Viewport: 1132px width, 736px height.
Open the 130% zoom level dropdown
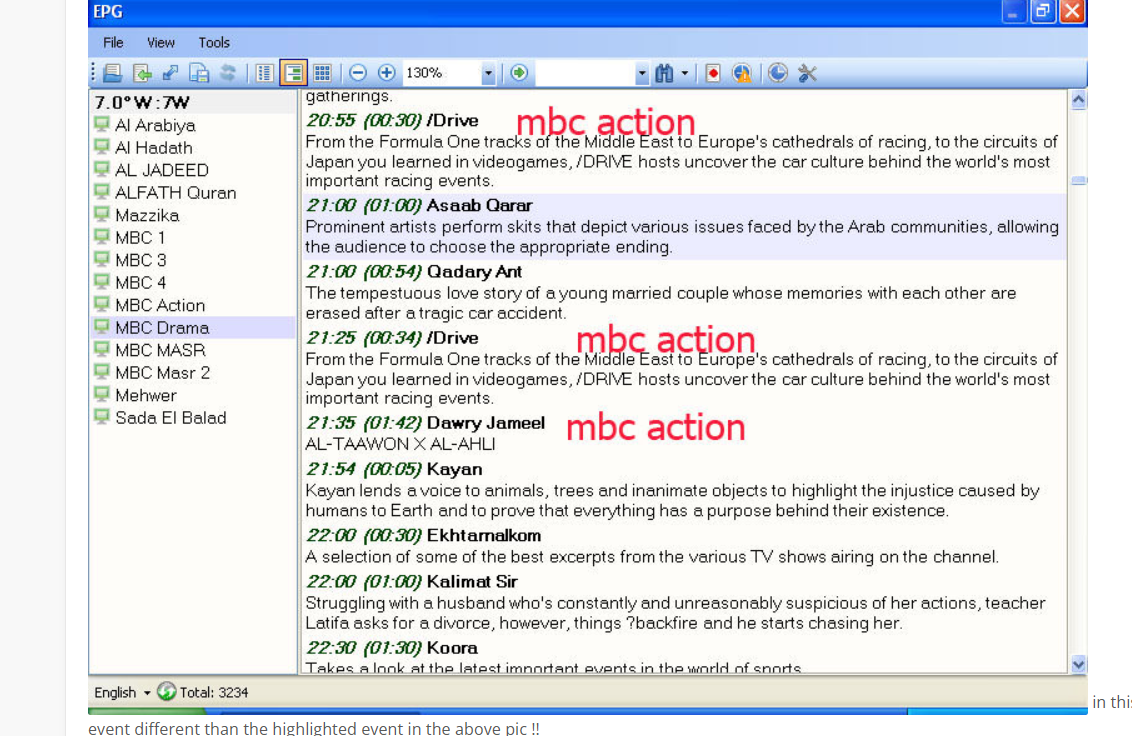(x=488, y=73)
